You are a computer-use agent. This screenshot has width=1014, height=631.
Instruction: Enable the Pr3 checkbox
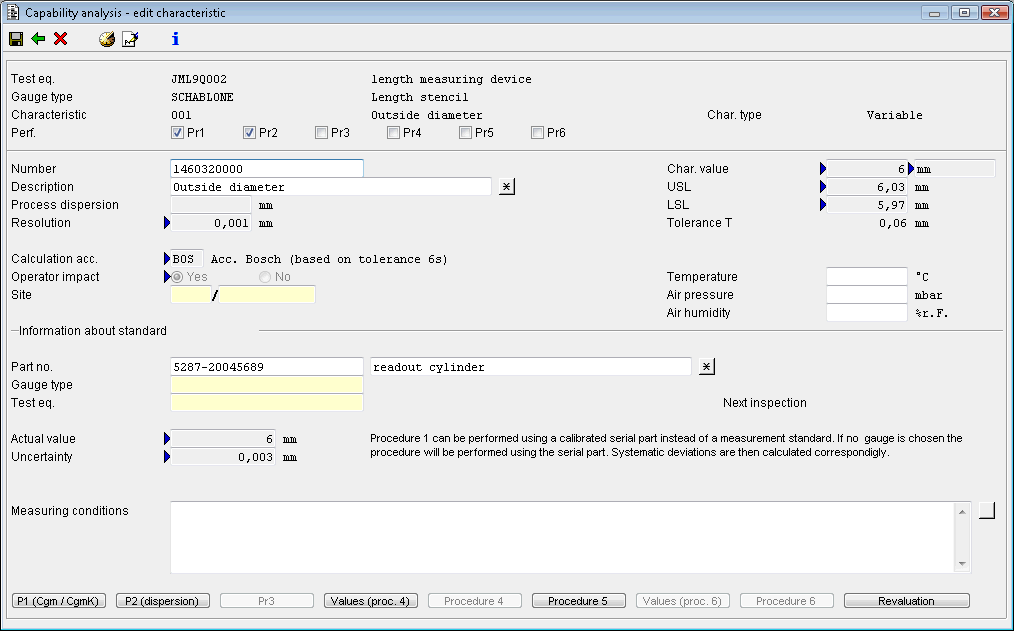pos(321,133)
